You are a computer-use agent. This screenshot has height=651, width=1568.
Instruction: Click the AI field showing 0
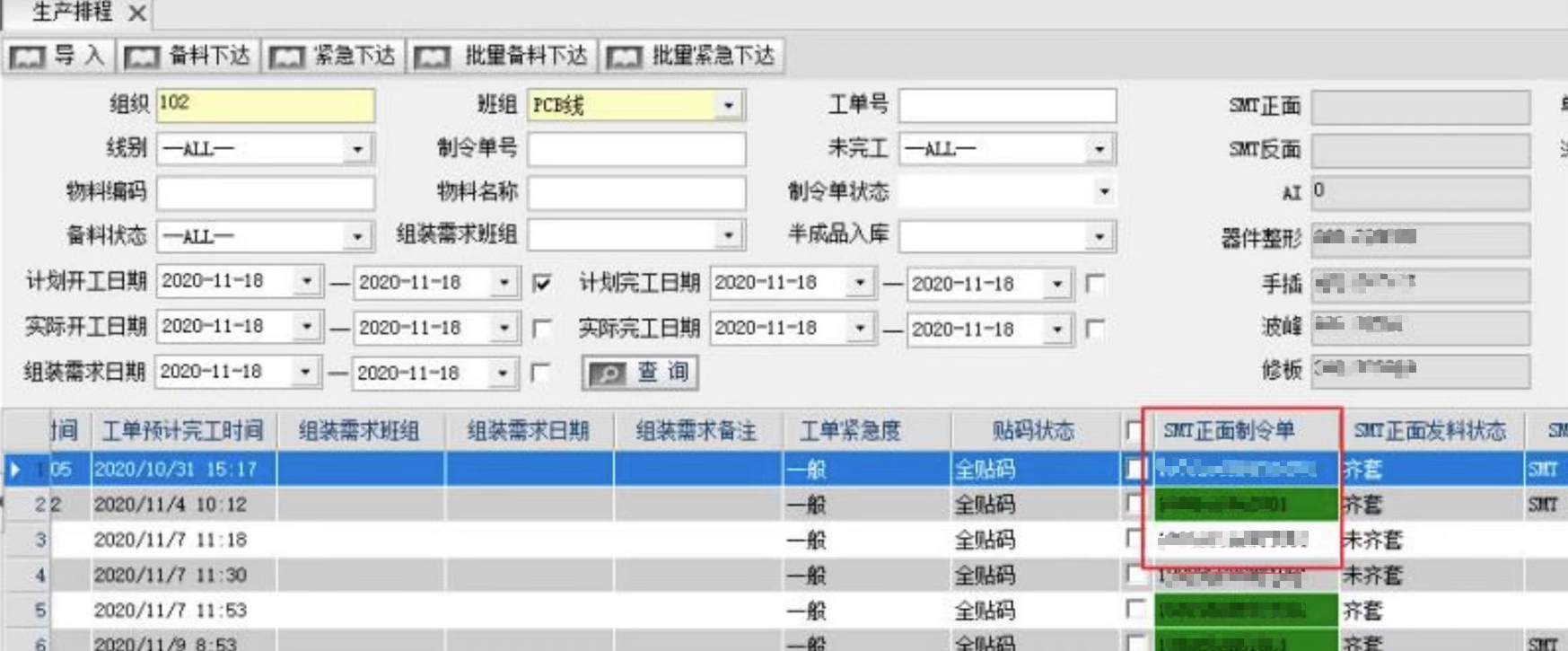pos(1420,193)
